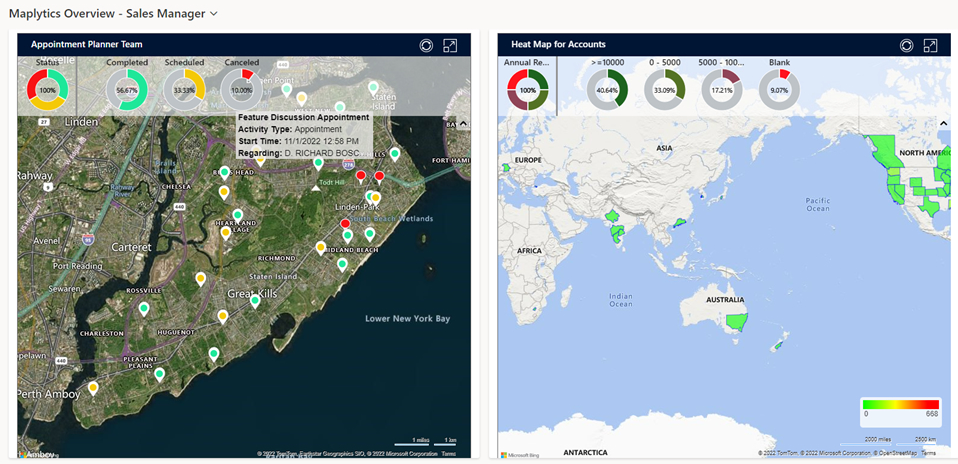Select the Blank 9.07% donut chart

[x=780, y=89]
